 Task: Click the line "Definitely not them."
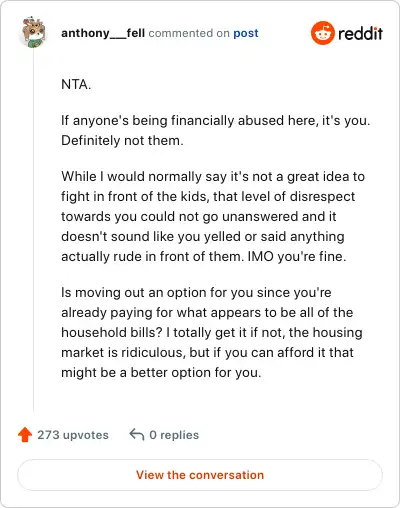tap(122, 140)
